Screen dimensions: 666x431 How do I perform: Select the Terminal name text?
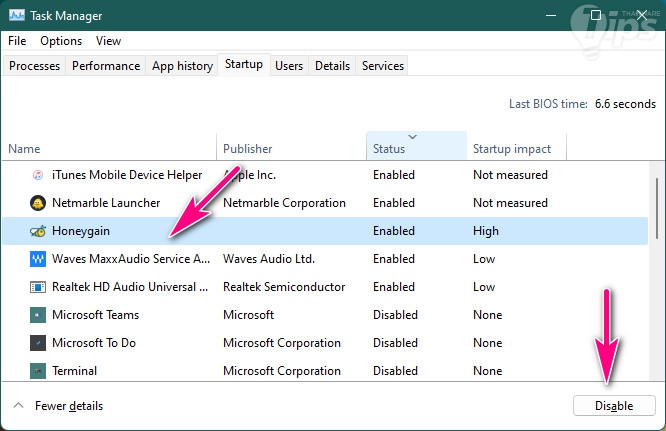(x=74, y=371)
